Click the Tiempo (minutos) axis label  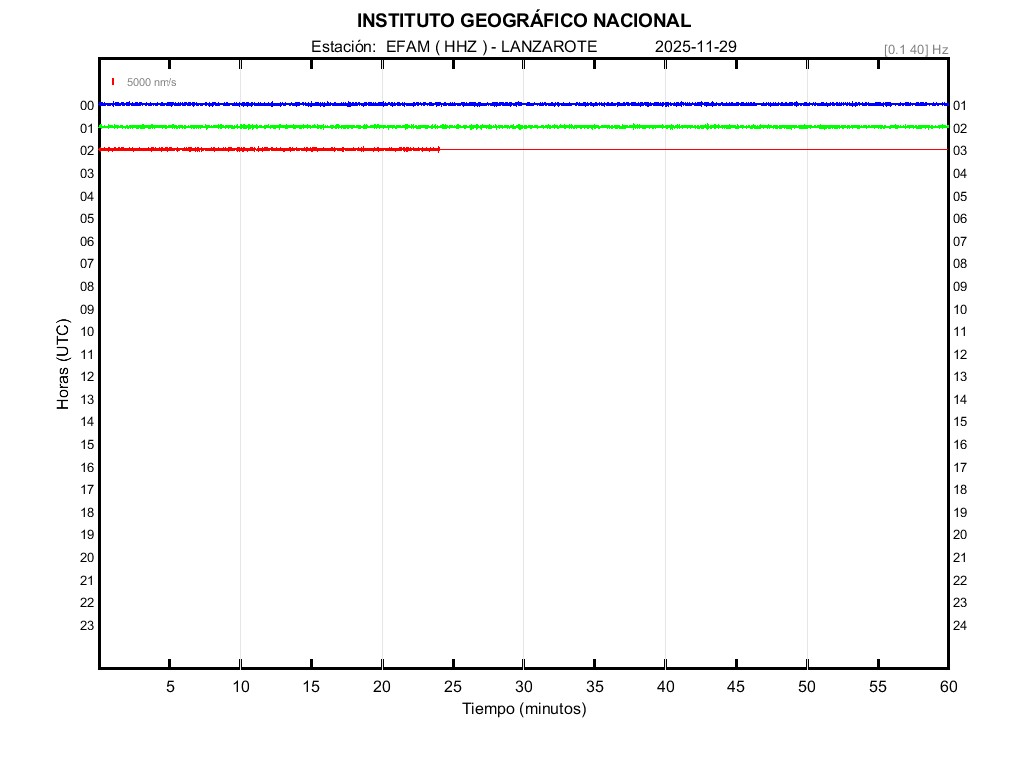pyautogui.click(x=524, y=709)
